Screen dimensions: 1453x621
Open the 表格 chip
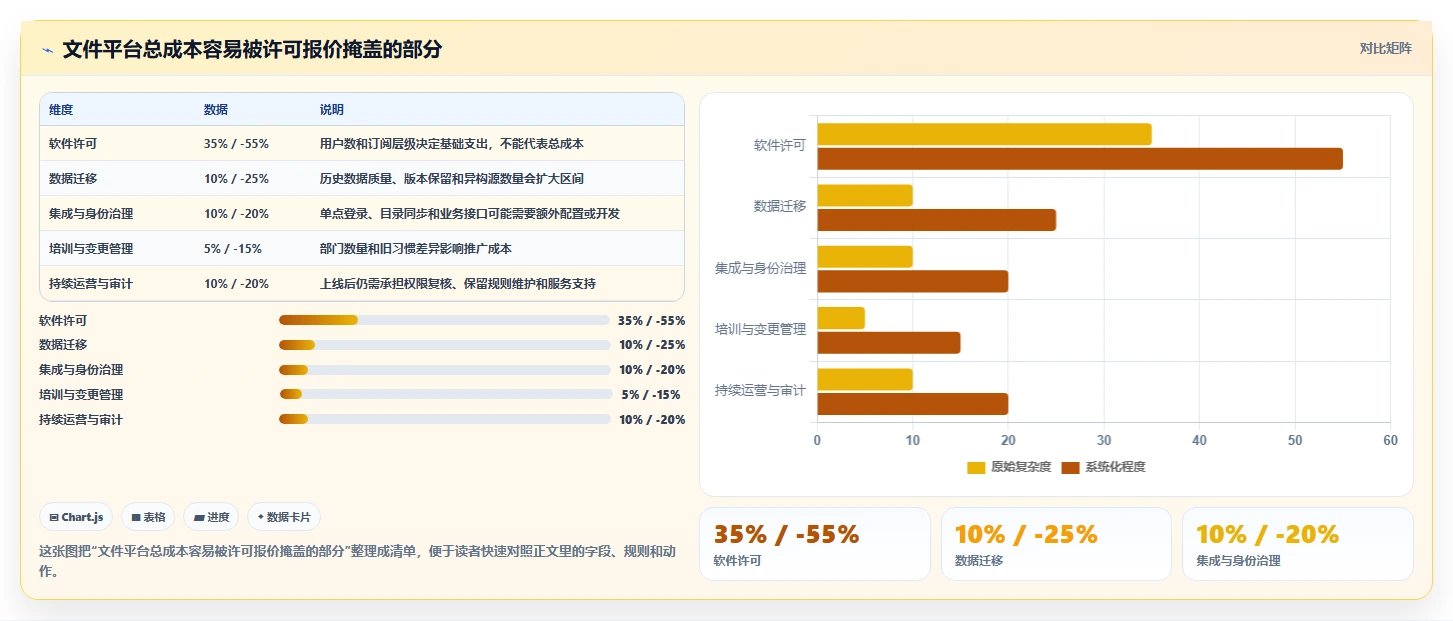click(148, 517)
